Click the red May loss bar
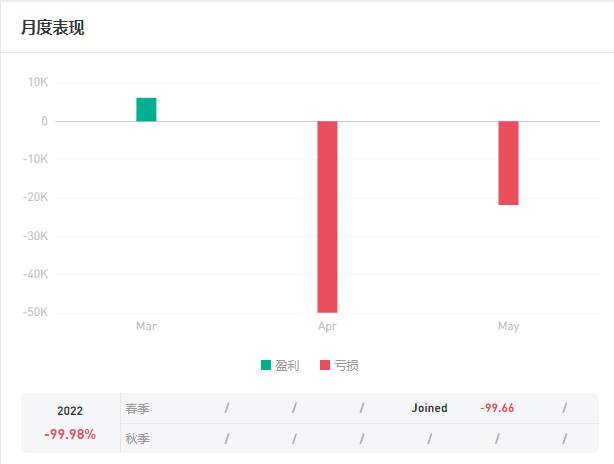 click(x=508, y=163)
